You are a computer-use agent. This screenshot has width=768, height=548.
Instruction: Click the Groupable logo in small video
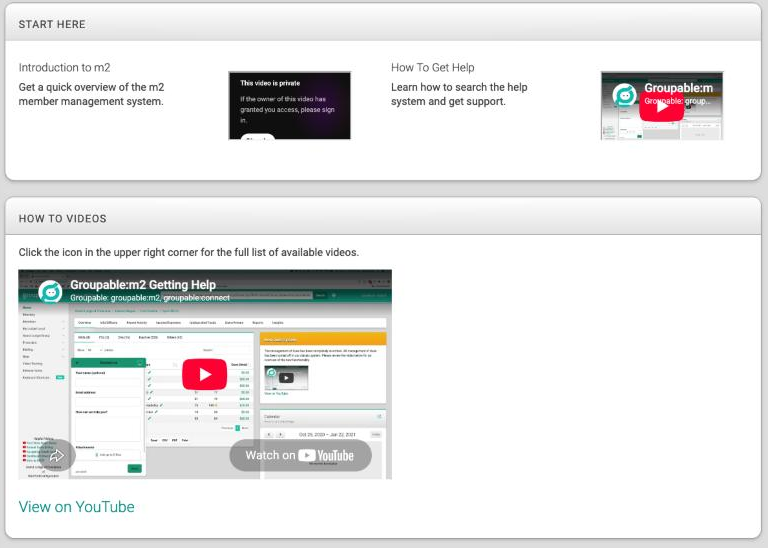coord(624,95)
